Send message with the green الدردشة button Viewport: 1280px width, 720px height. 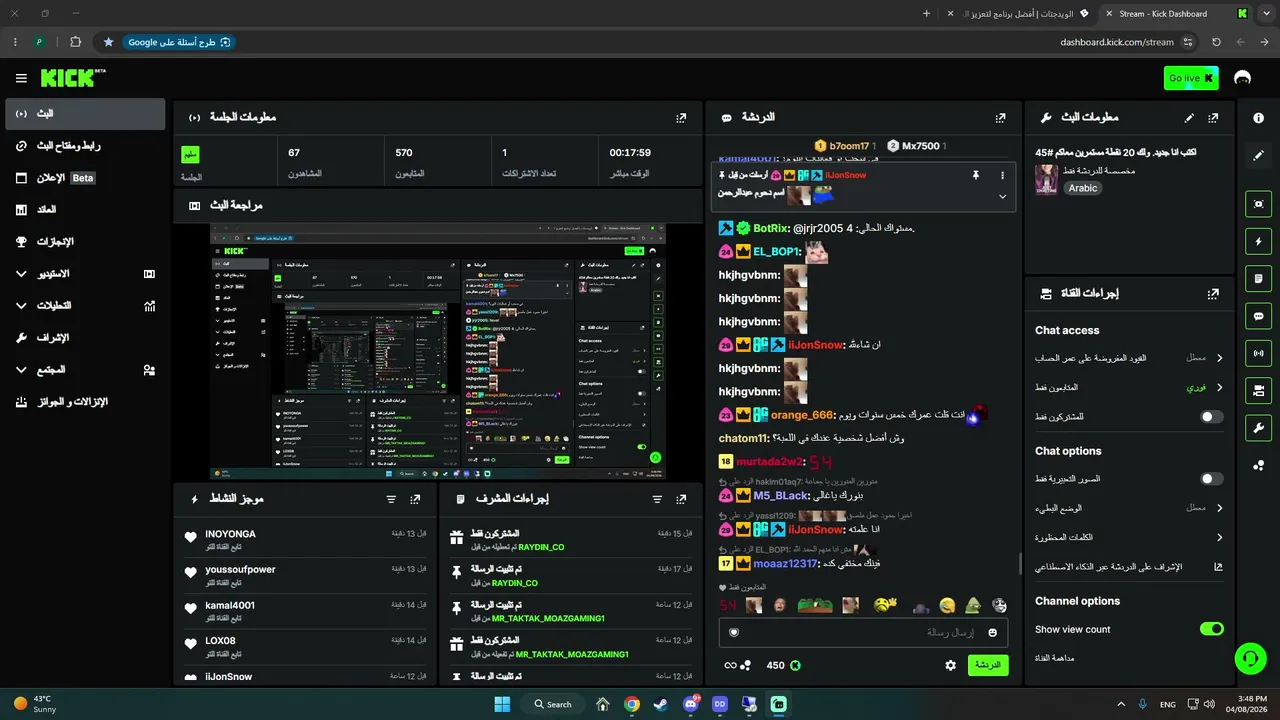point(988,665)
